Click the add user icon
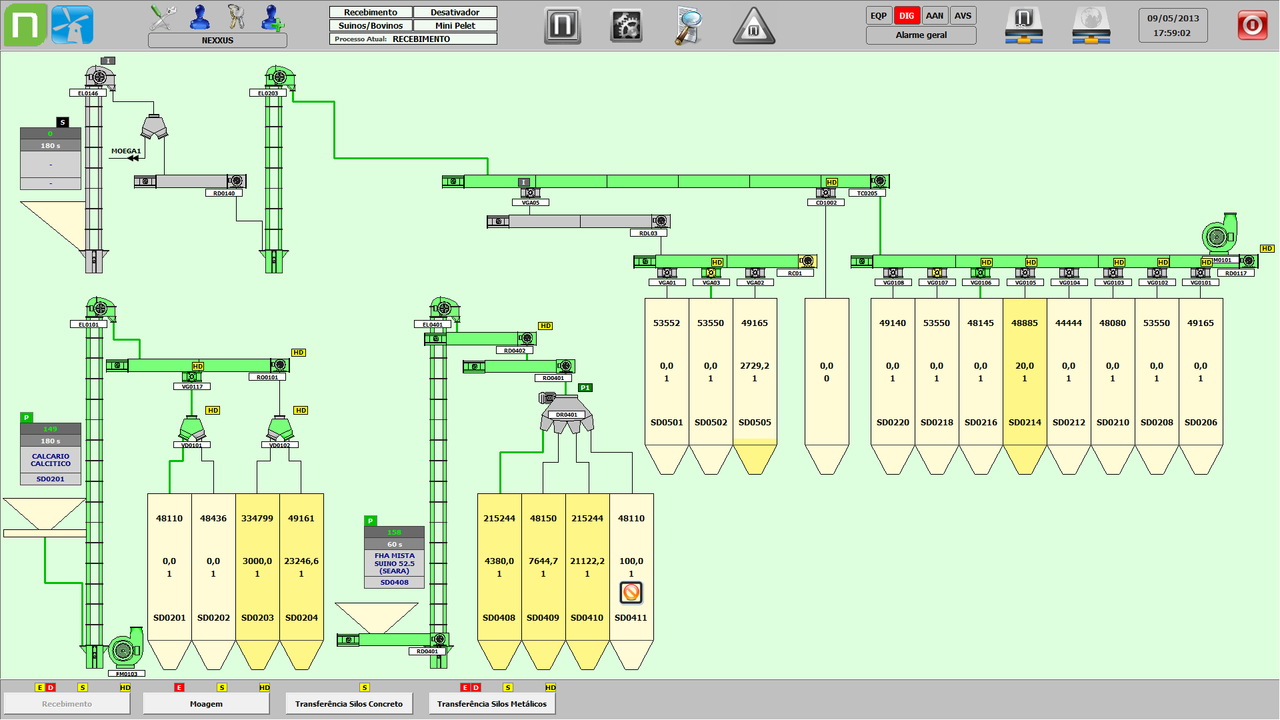 271,17
